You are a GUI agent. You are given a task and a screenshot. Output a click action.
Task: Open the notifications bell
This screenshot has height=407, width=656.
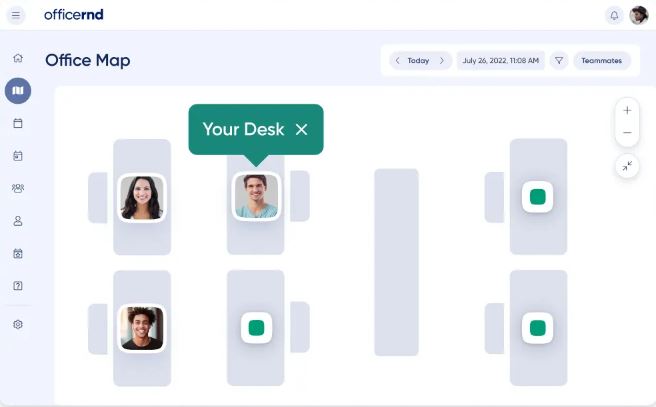click(x=614, y=16)
